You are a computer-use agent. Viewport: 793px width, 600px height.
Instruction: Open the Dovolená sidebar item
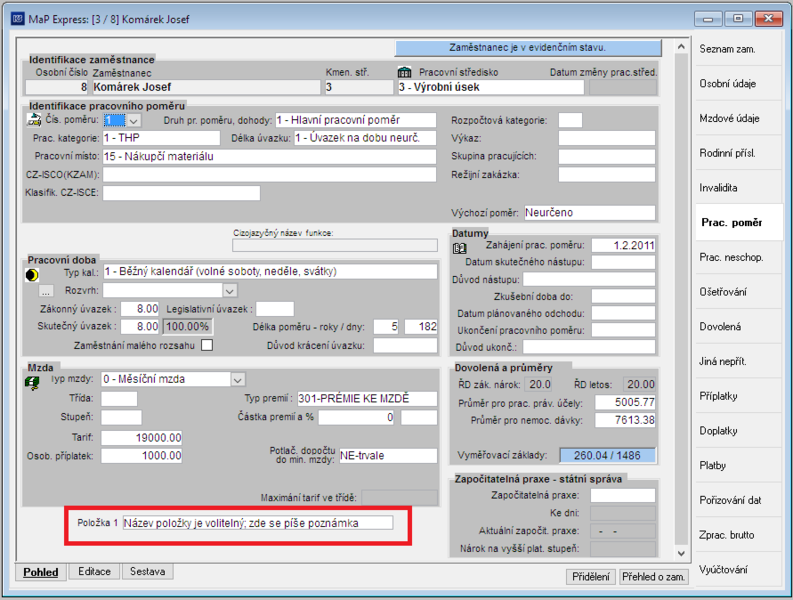(738, 327)
